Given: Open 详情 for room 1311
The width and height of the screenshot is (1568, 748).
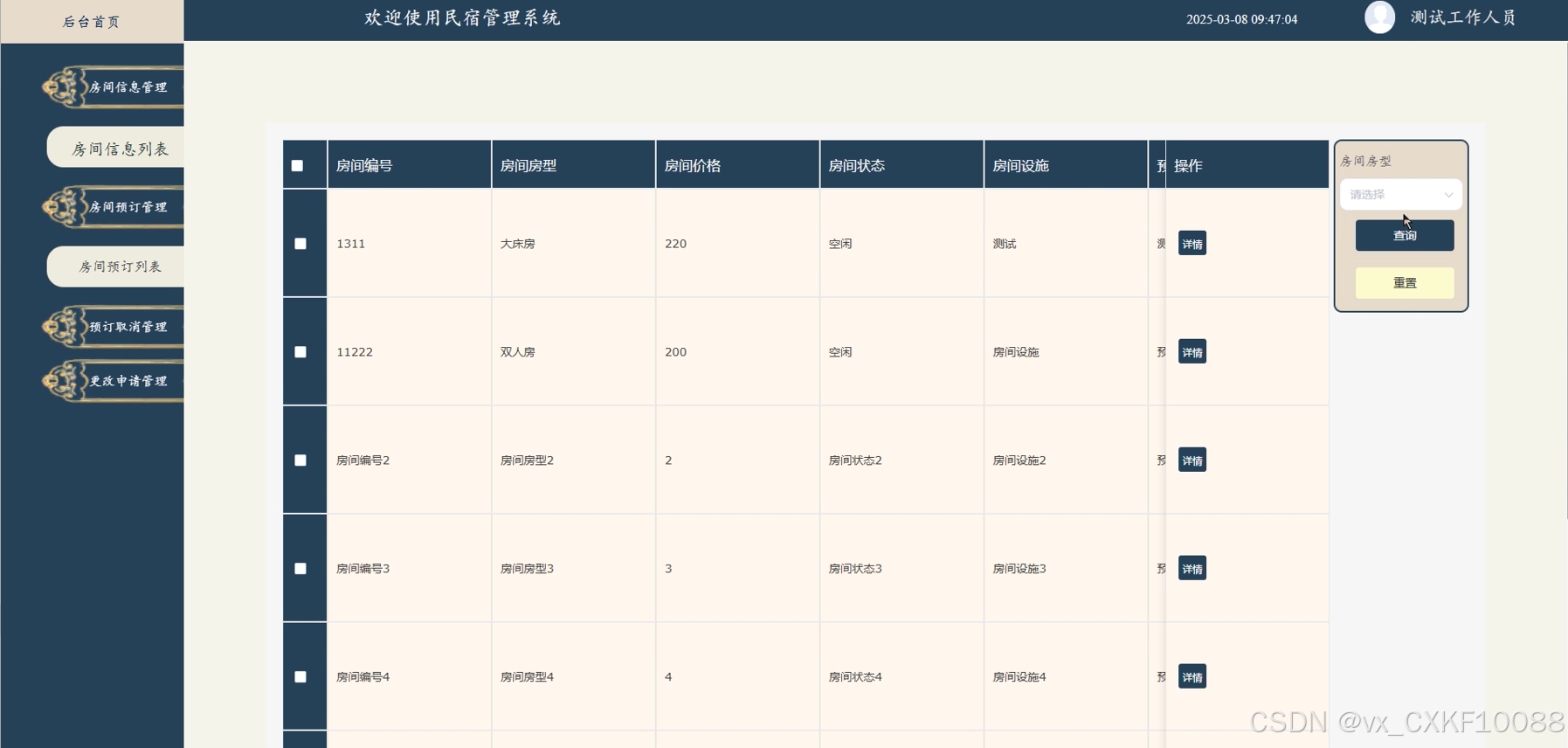Looking at the screenshot, I should 1192,244.
